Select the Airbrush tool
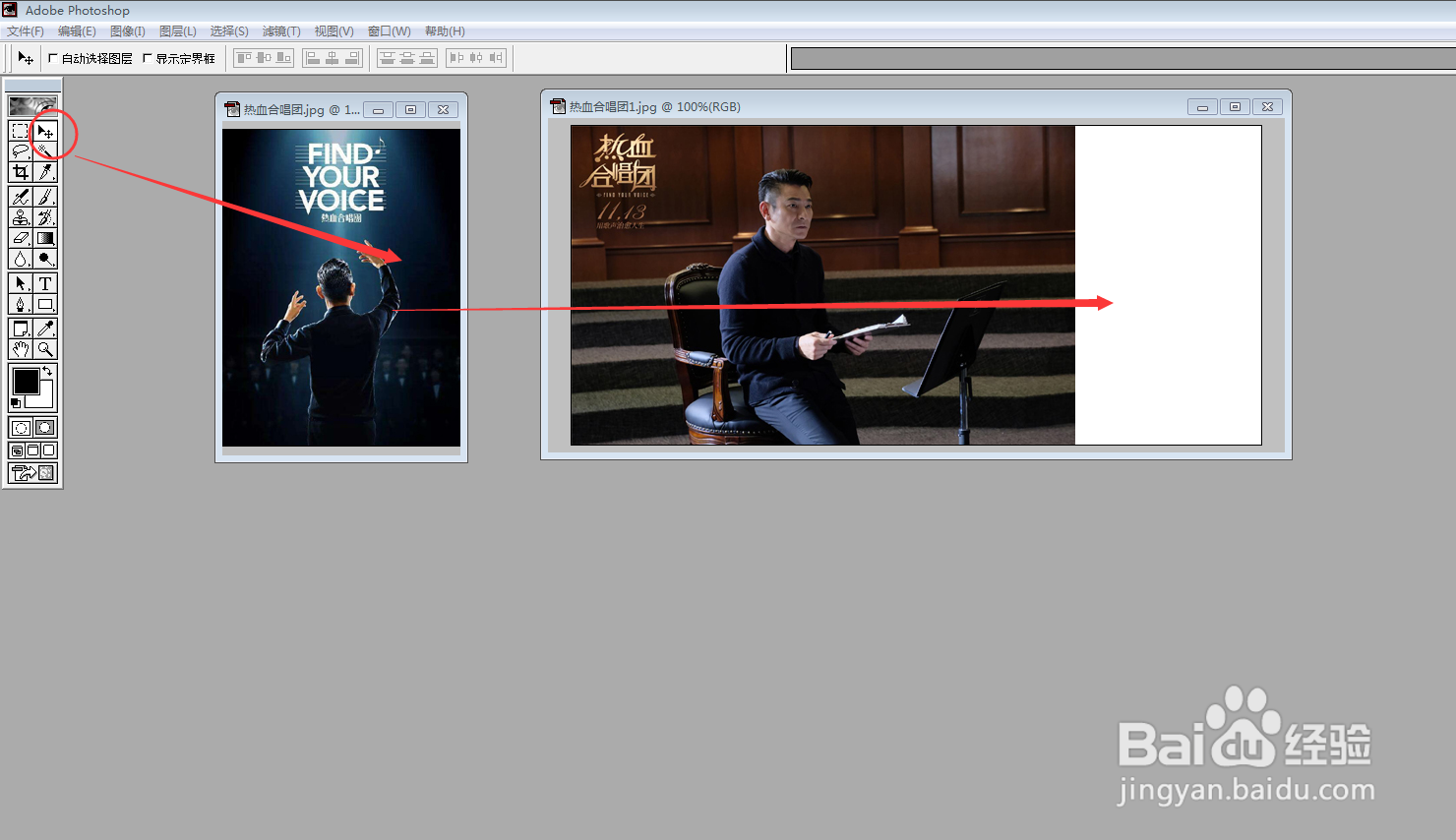The width and height of the screenshot is (1456, 840). (x=20, y=197)
